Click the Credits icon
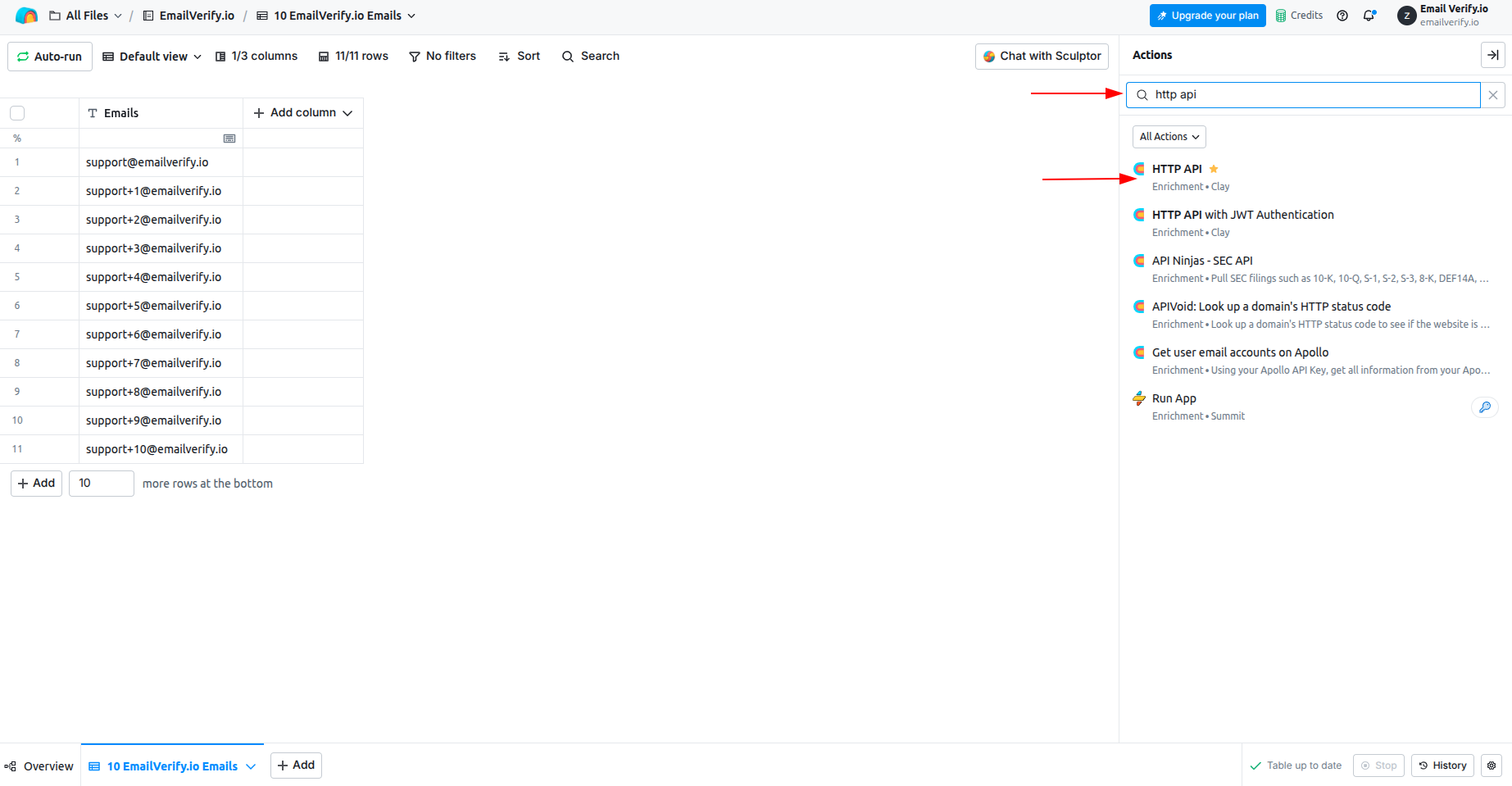This screenshot has width=1512, height=786. (x=1281, y=16)
